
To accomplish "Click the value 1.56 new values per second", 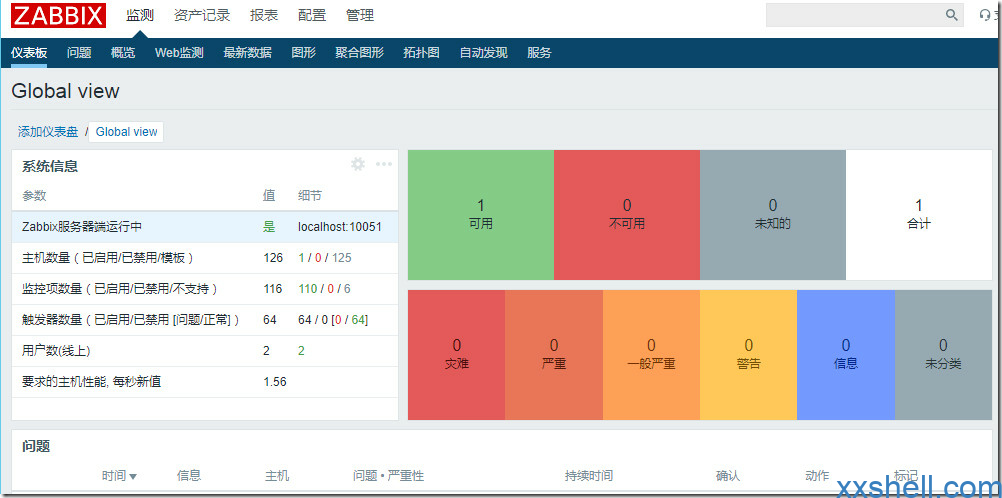I will pyautogui.click(x=275, y=382).
